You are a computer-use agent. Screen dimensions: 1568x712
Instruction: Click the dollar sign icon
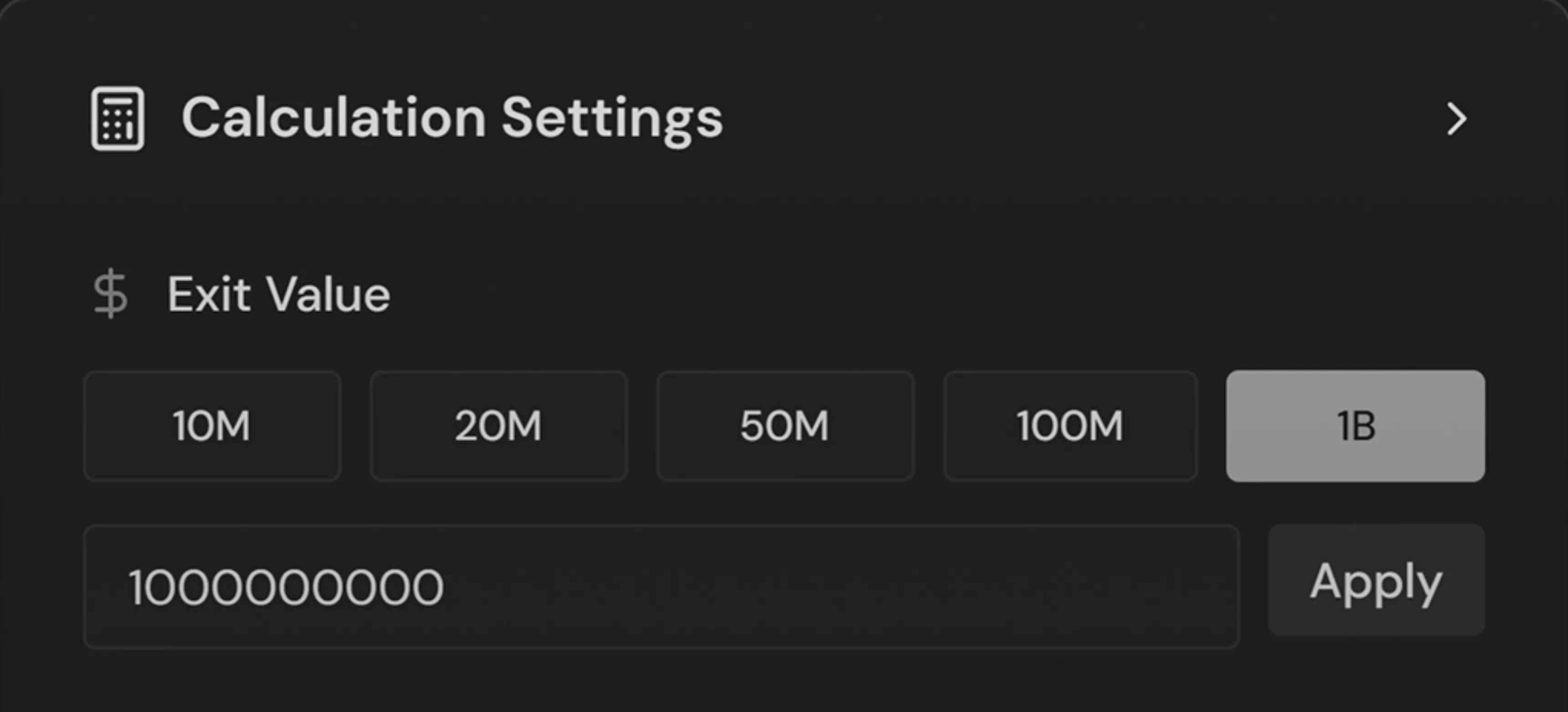click(110, 294)
